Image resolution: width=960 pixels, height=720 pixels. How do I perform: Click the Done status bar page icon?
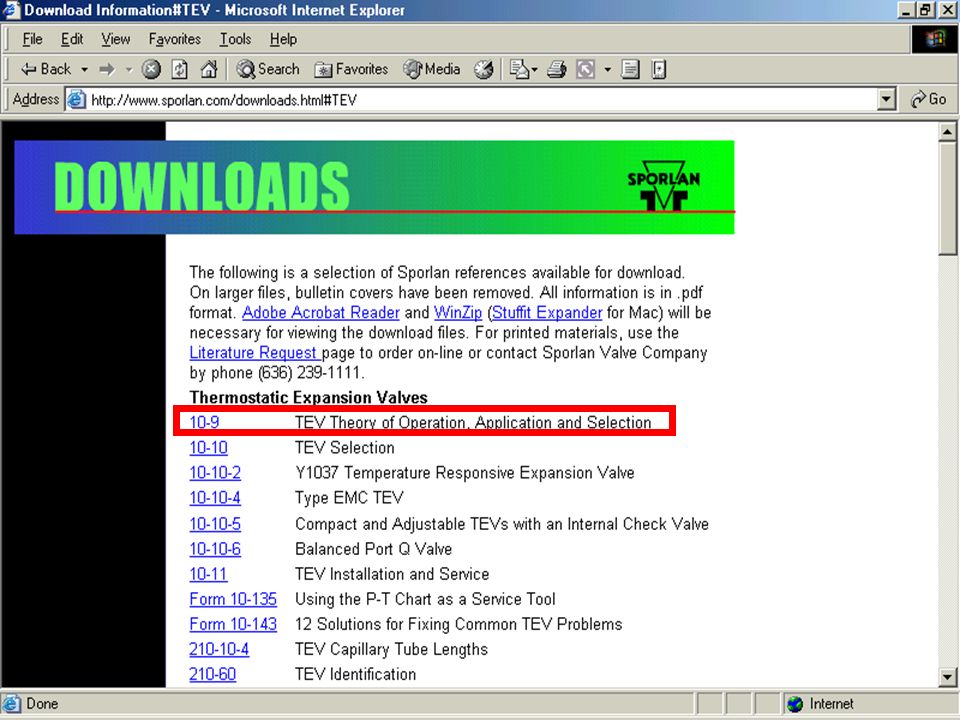tap(11, 704)
